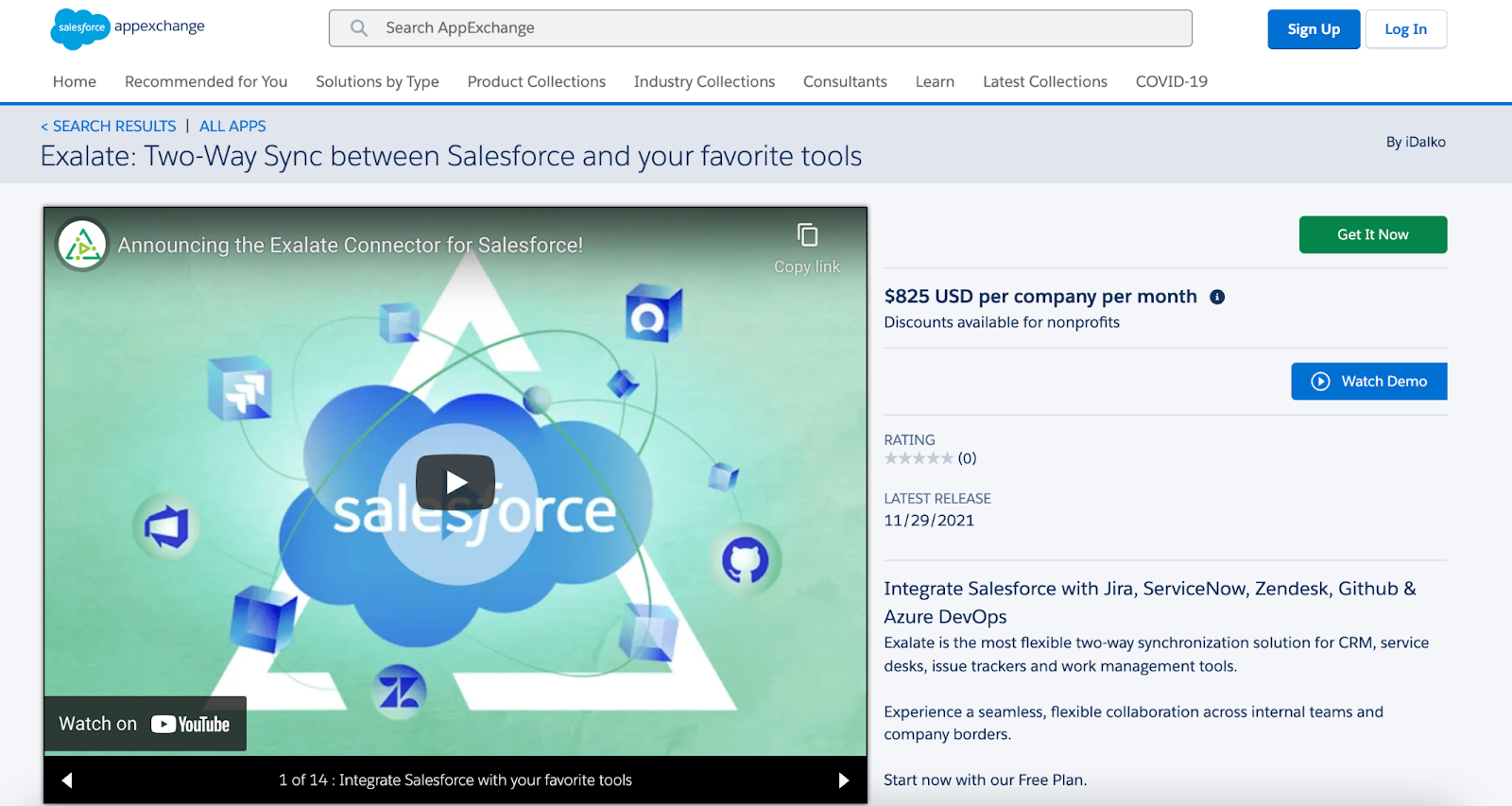
Task: Open the Latest Collections nav item
Action: [x=1045, y=82]
